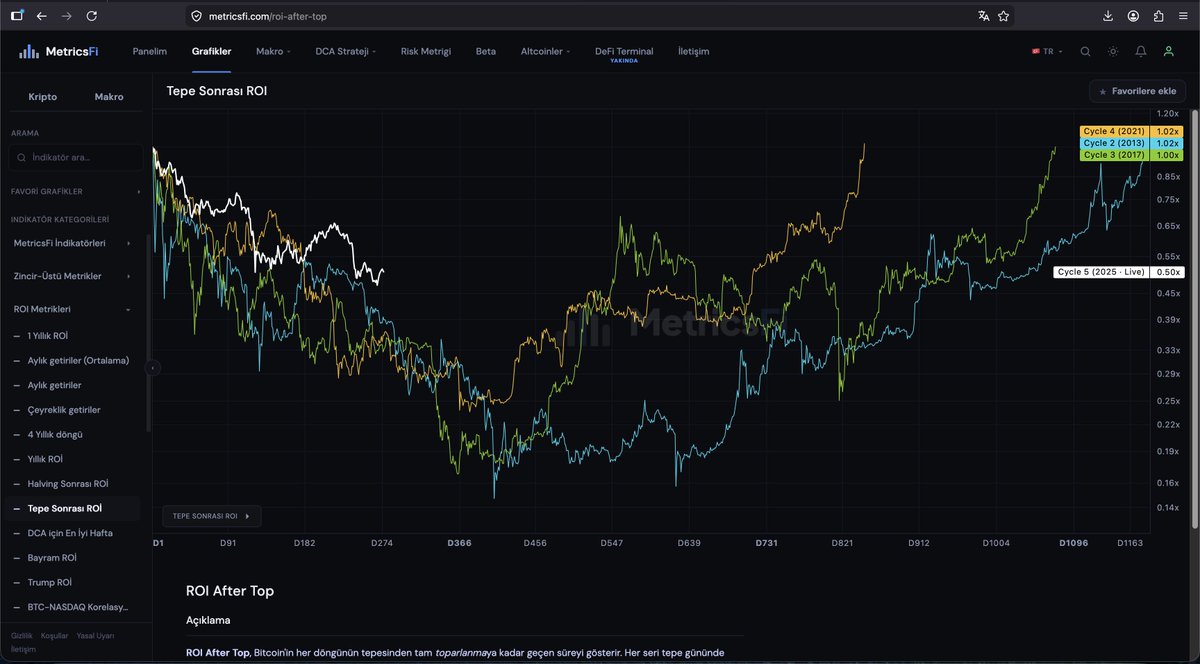Open the browser hamburger menu
Viewport: 1200px width, 664px height.
tap(1183, 16)
